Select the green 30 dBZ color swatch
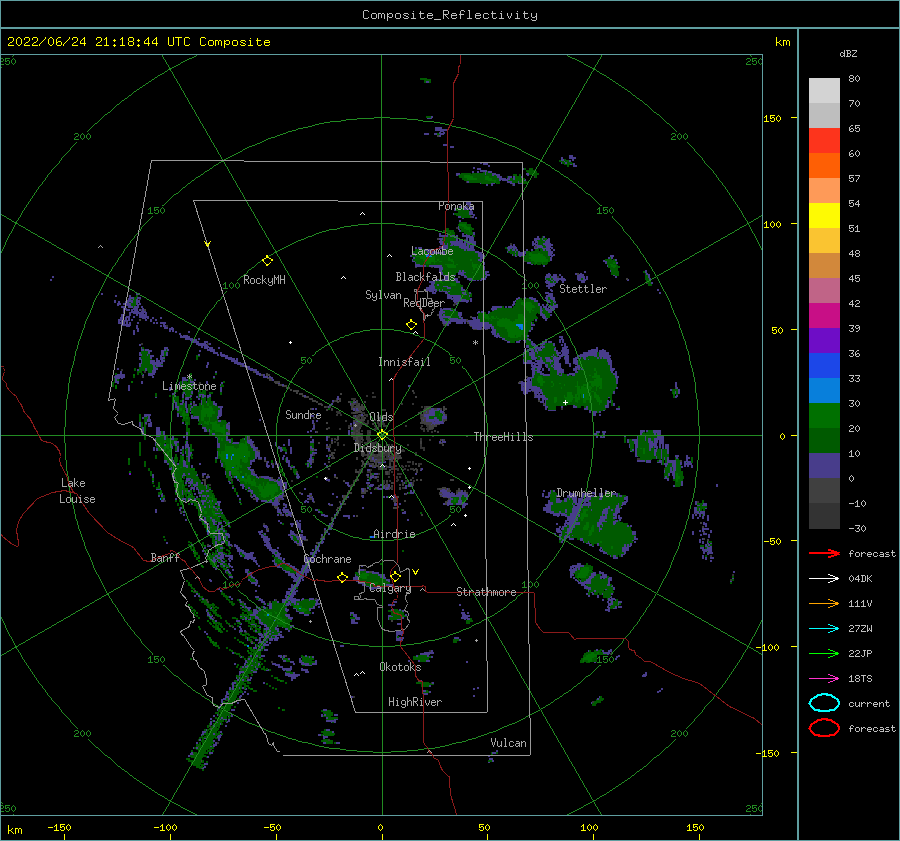The width and height of the screenshot is (900, 841). [824, 416]
